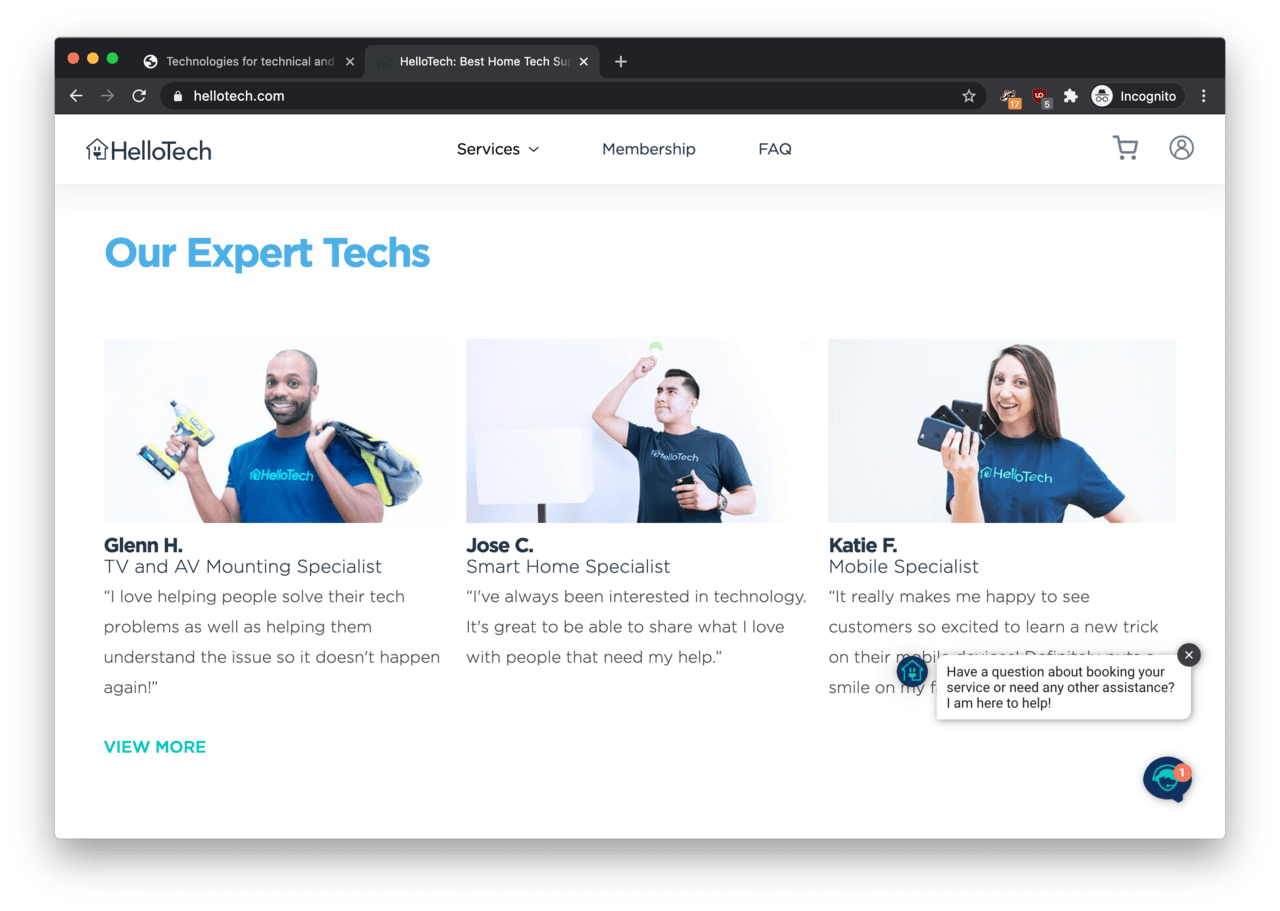Minimize the Chrome window with yellow button
1280x911 pixels.
coord(93,59)
